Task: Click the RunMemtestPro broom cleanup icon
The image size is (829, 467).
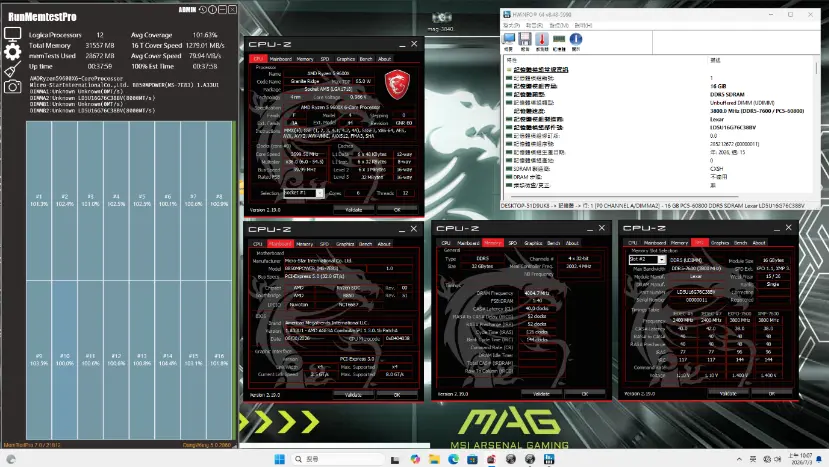Action: [x=12, y=69]
